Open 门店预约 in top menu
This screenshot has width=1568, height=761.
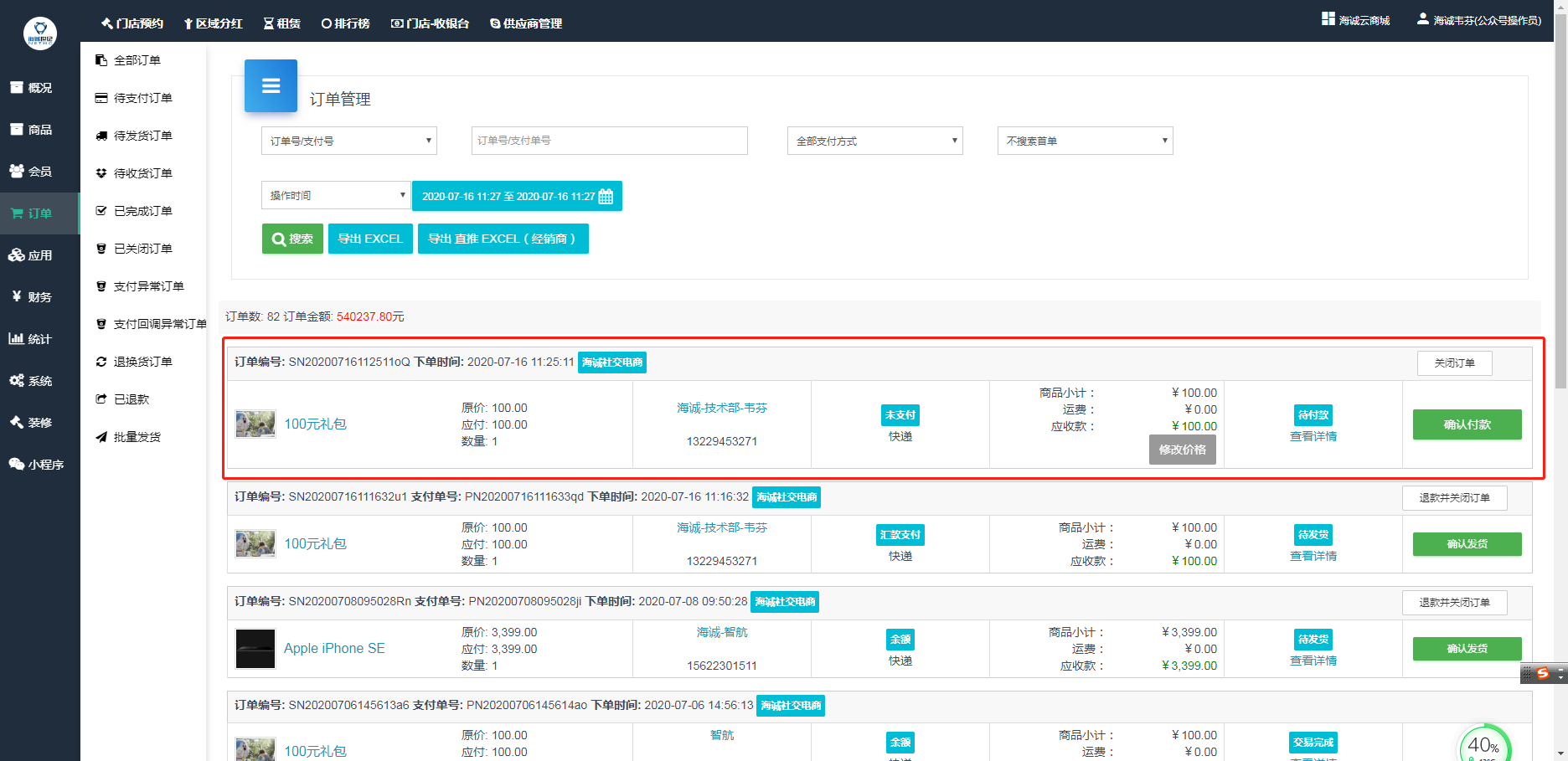tap(132, 23)
